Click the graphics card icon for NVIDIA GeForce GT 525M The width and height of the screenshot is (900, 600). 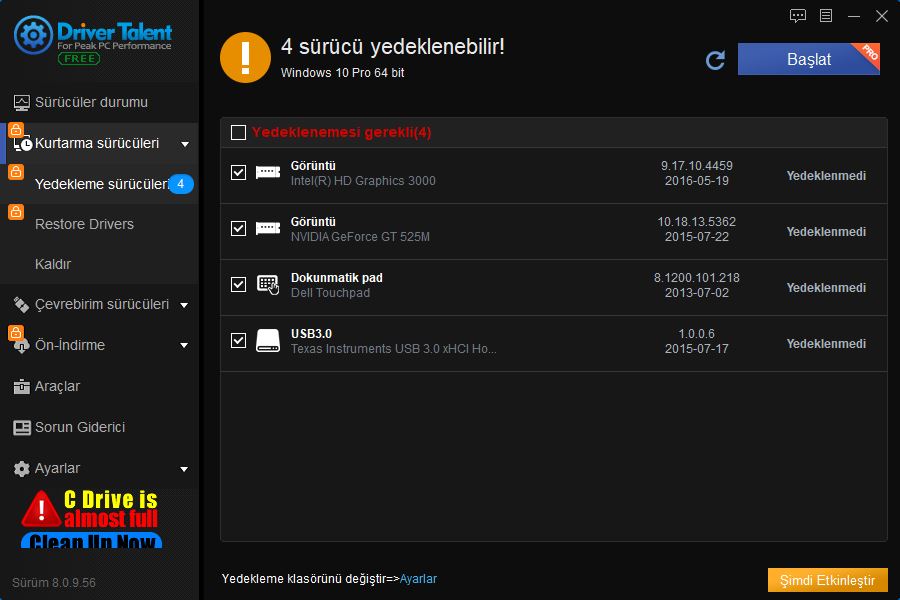(x=268, y=229)
